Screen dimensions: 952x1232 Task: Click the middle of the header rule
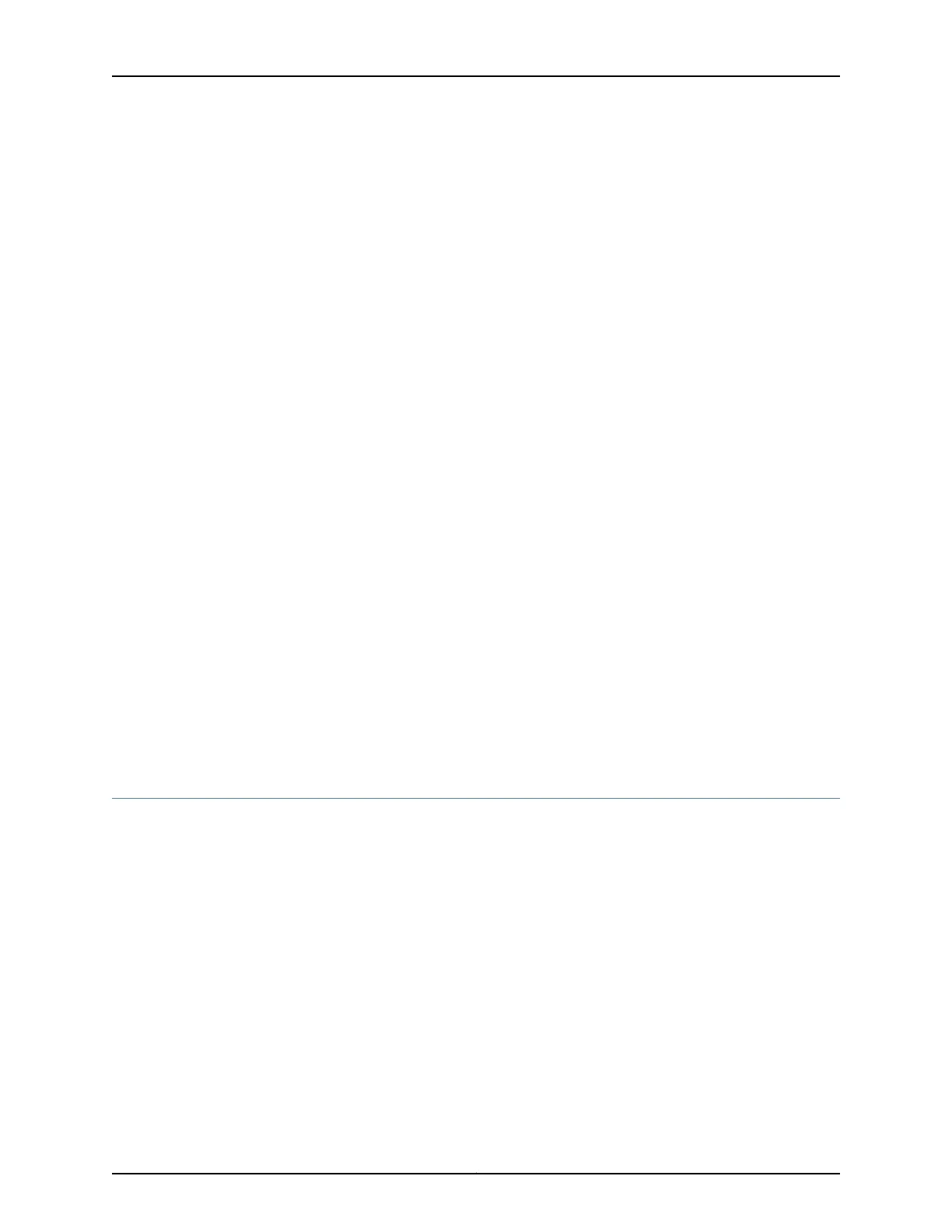click(476, 76)
